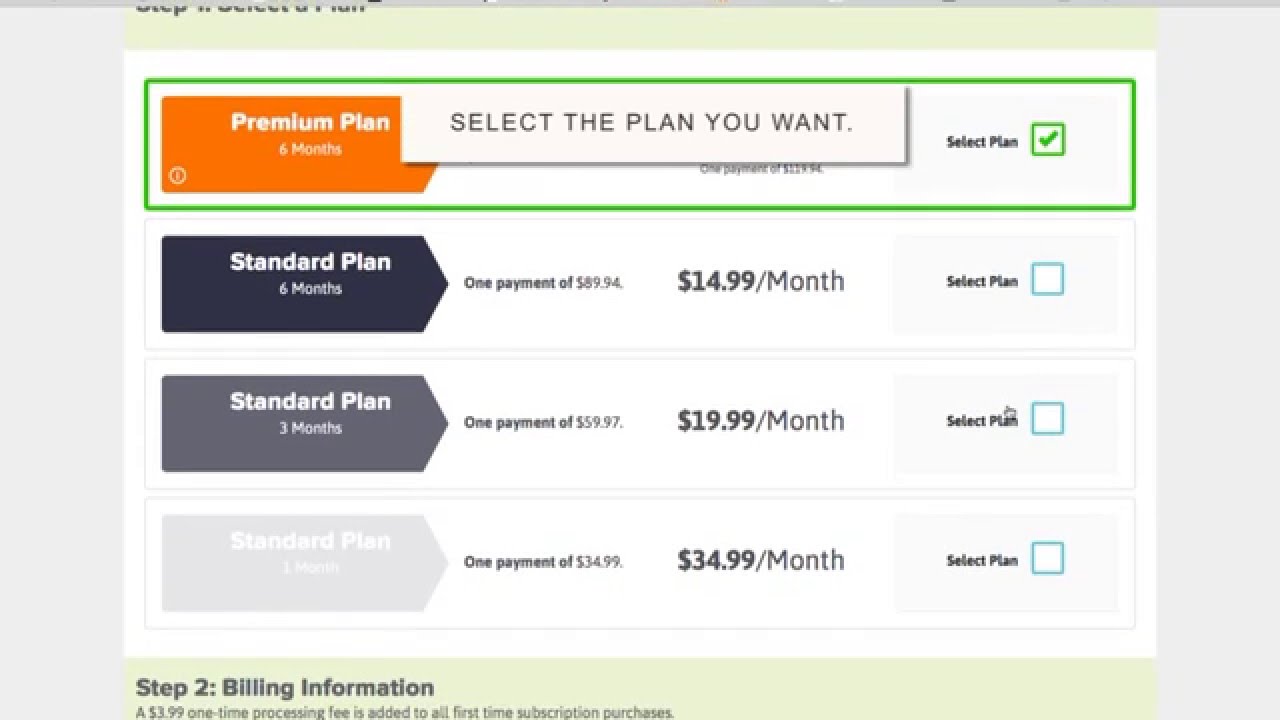
Task: Click the "One payment of $59.97" text
Action: click(x=543, y=423)
